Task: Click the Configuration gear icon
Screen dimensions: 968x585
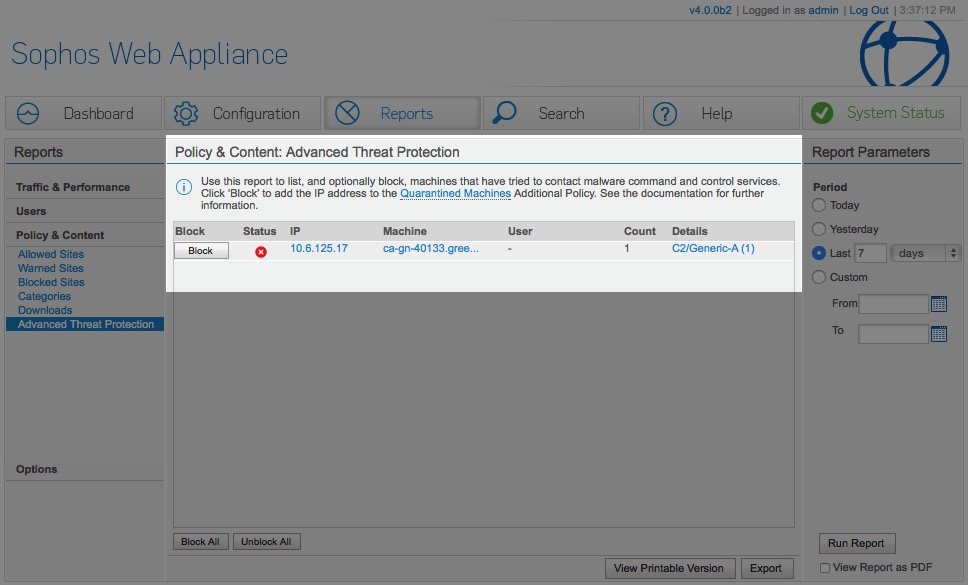Action: click(186, 114)
